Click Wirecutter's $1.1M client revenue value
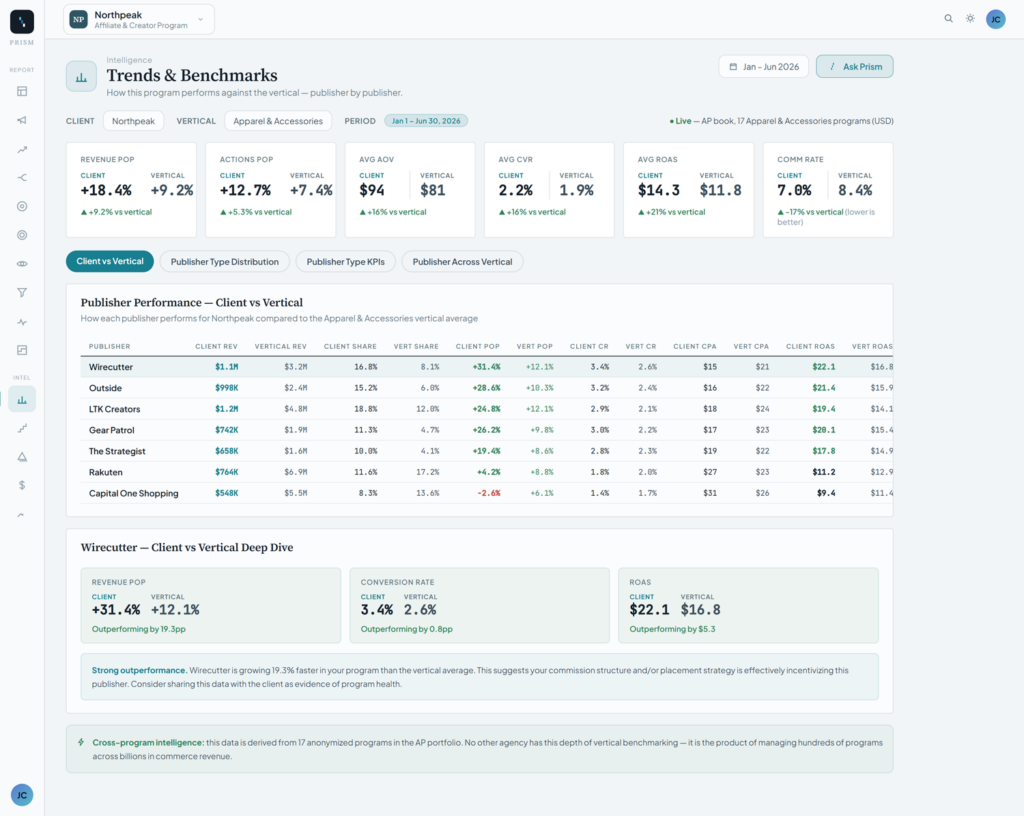 pyautogui.click(x=227, y=367)
